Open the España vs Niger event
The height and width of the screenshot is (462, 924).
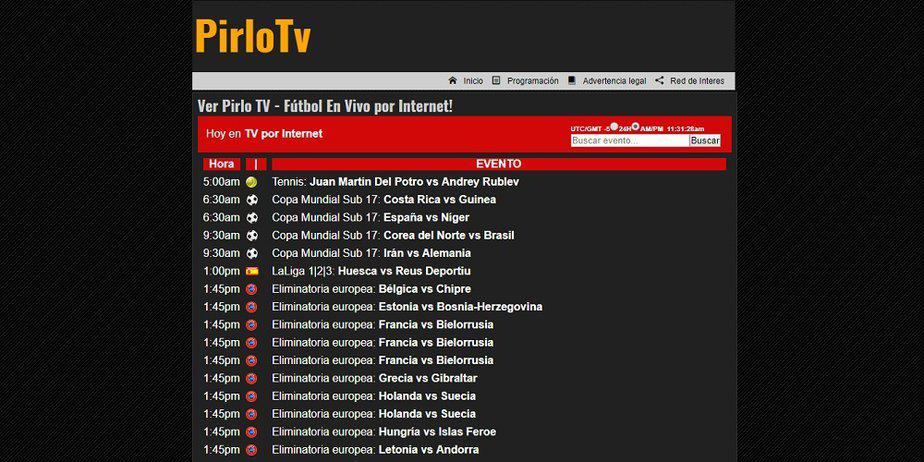(371, 217)
